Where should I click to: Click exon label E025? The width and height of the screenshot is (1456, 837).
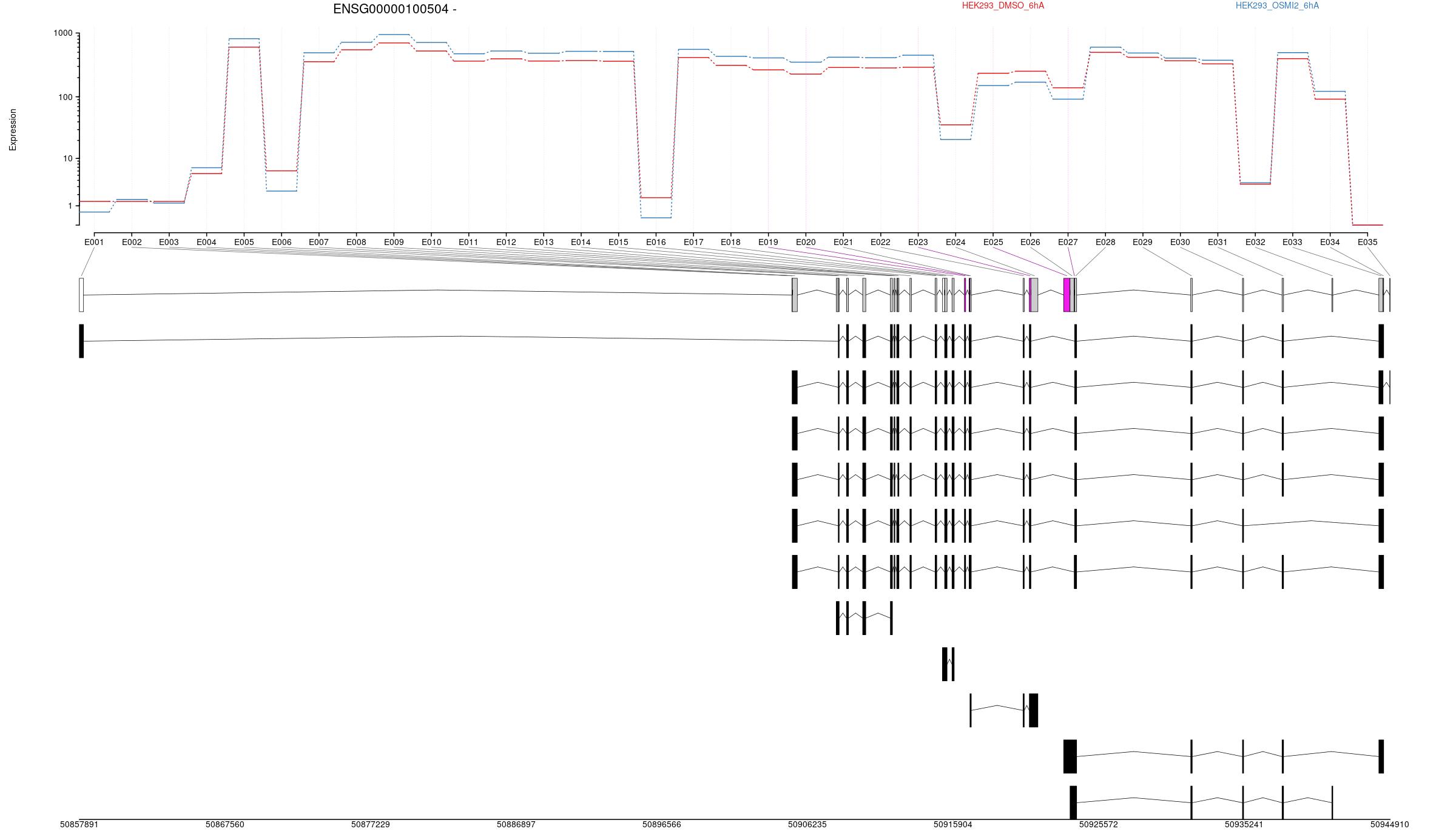993,242
